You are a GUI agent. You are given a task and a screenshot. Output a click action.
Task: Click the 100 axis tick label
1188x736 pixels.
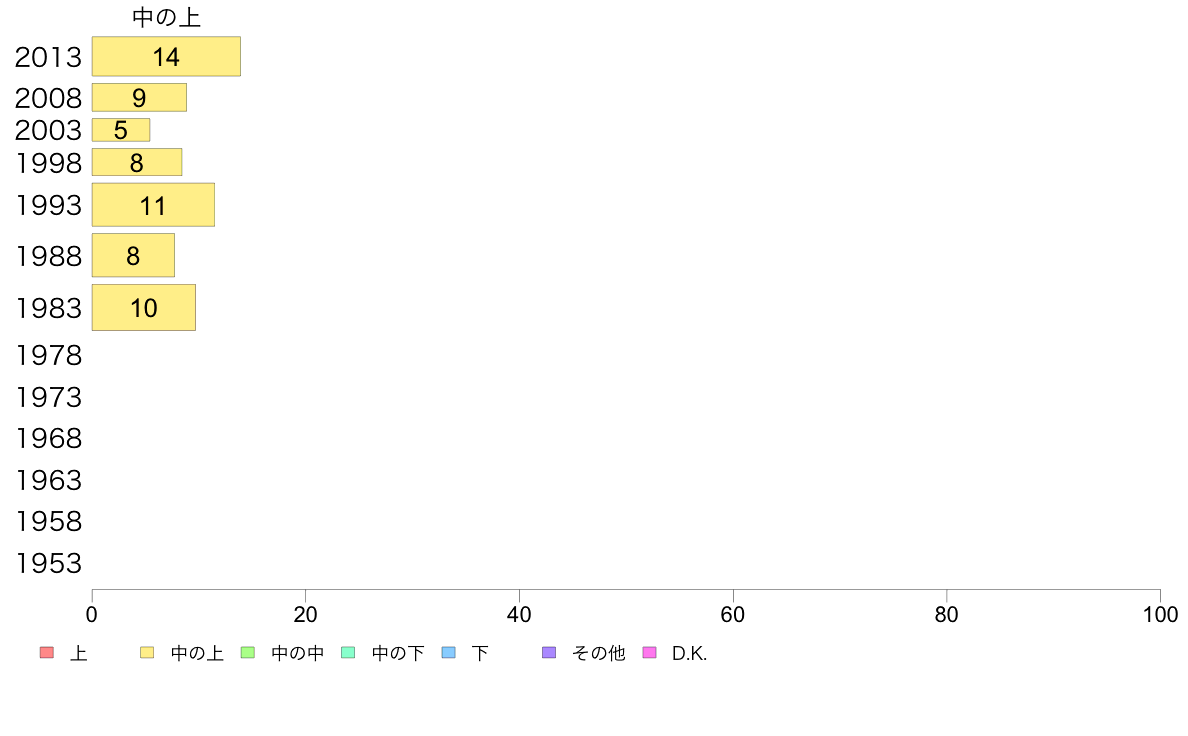click(1160, 615)
